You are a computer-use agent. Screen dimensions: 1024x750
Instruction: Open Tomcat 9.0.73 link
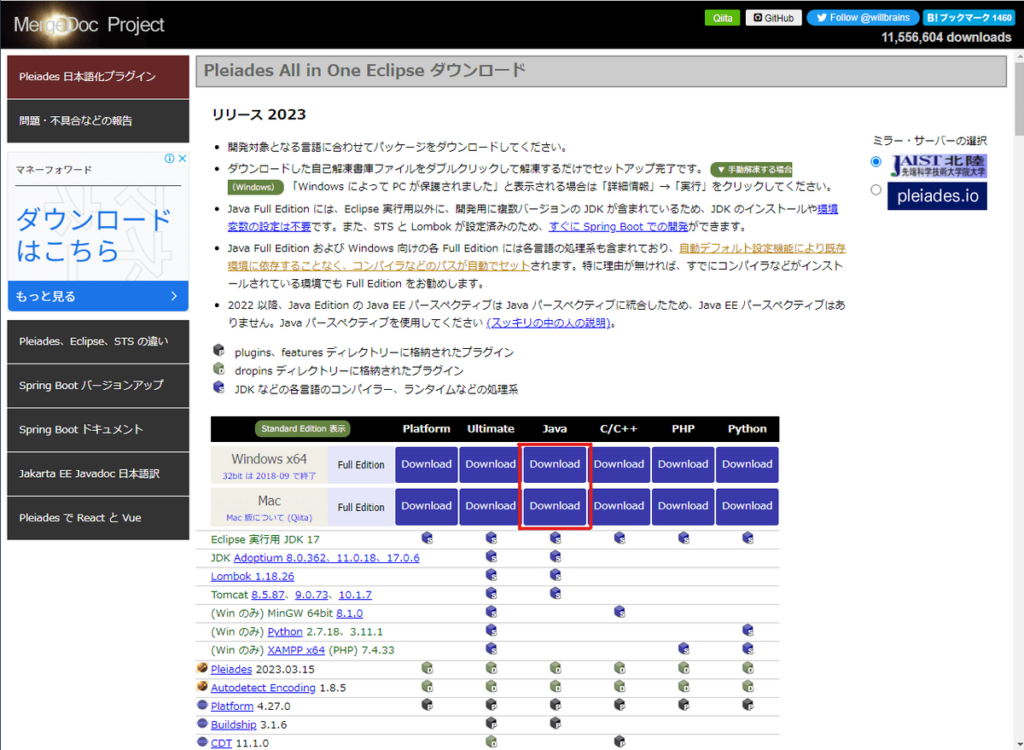312,595
